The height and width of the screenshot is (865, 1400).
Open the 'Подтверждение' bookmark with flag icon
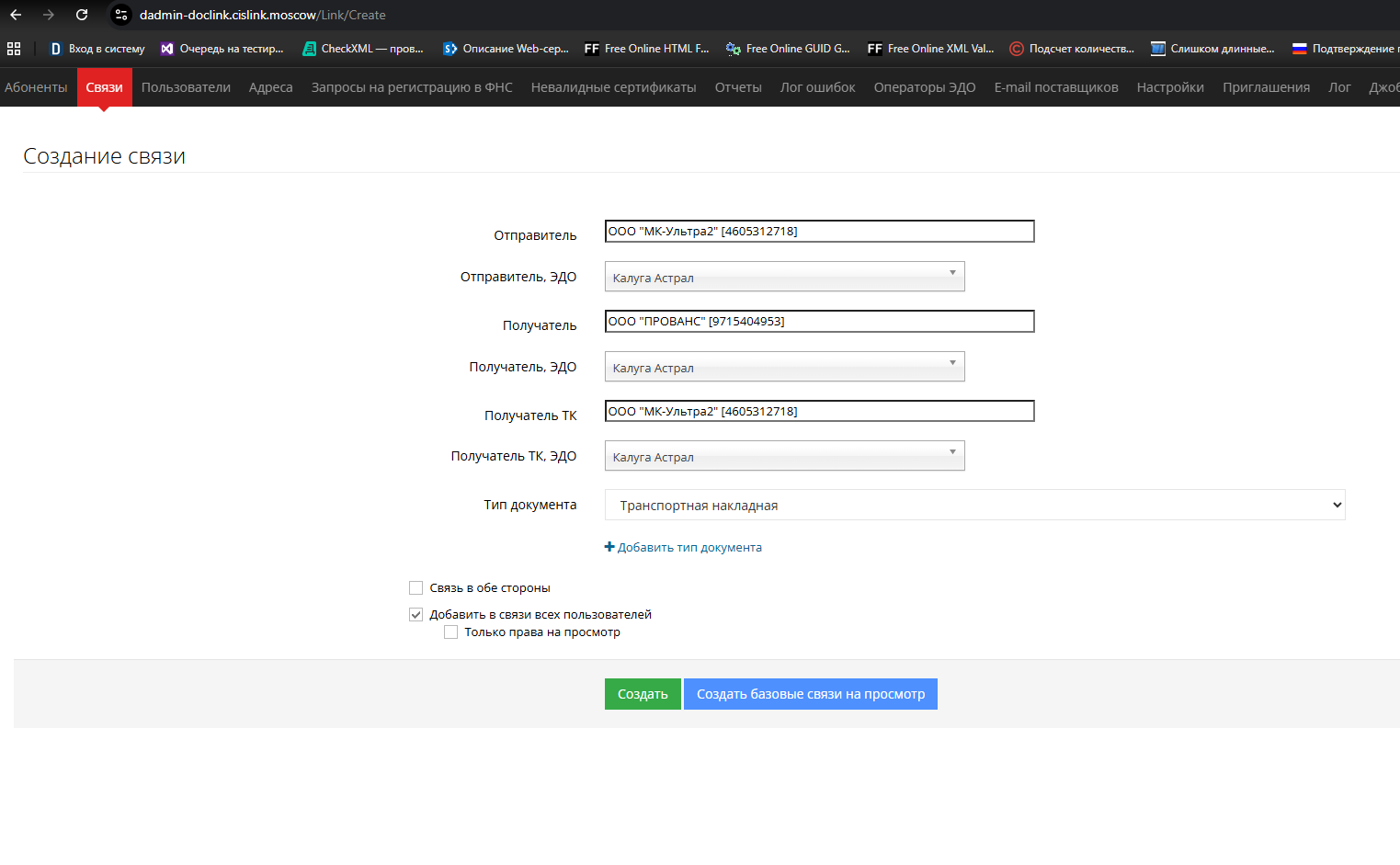pos(1345,49)
